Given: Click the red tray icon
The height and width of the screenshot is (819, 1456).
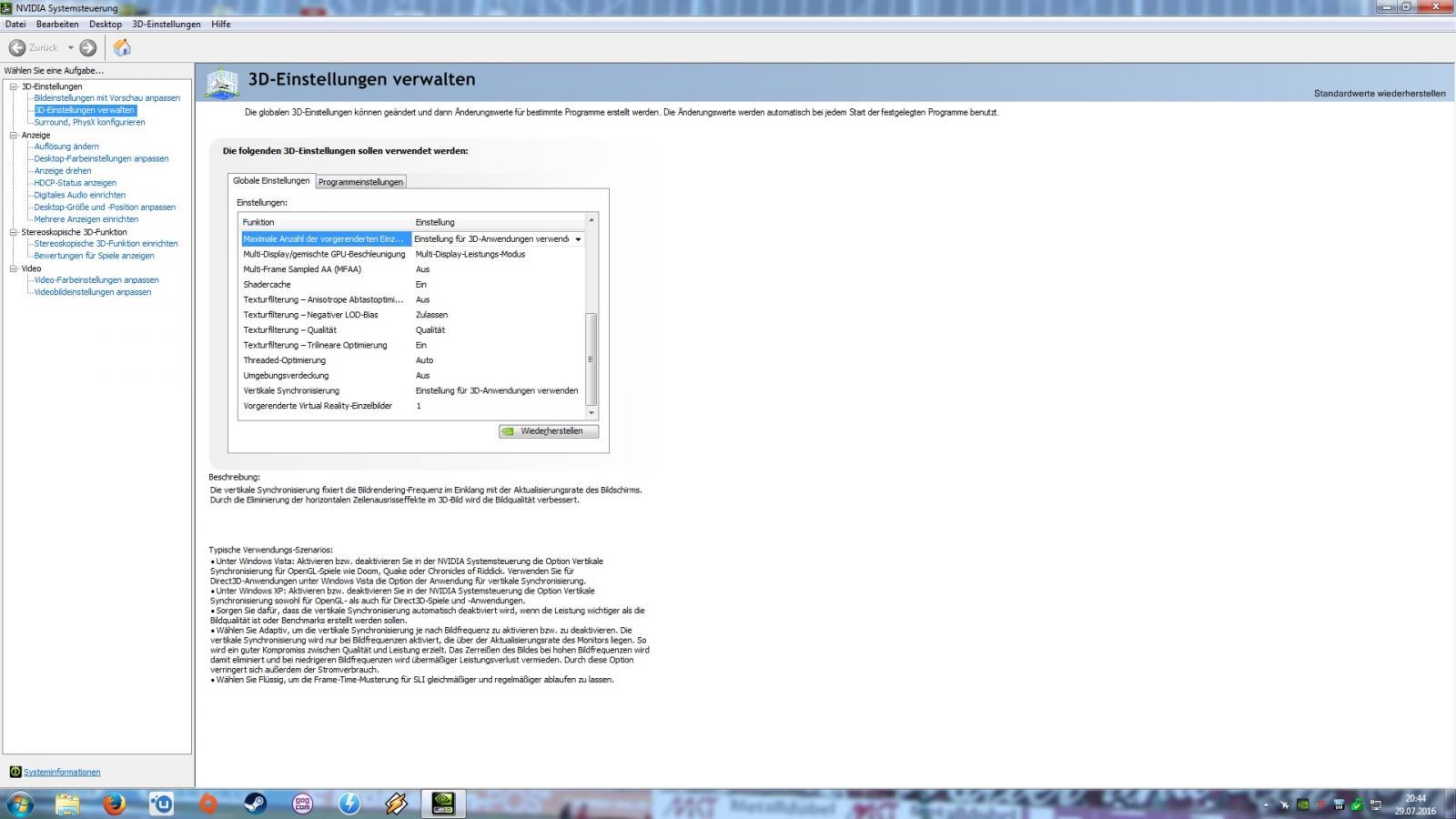Looking at the screenshot, I should click(x=1321, y=804).
